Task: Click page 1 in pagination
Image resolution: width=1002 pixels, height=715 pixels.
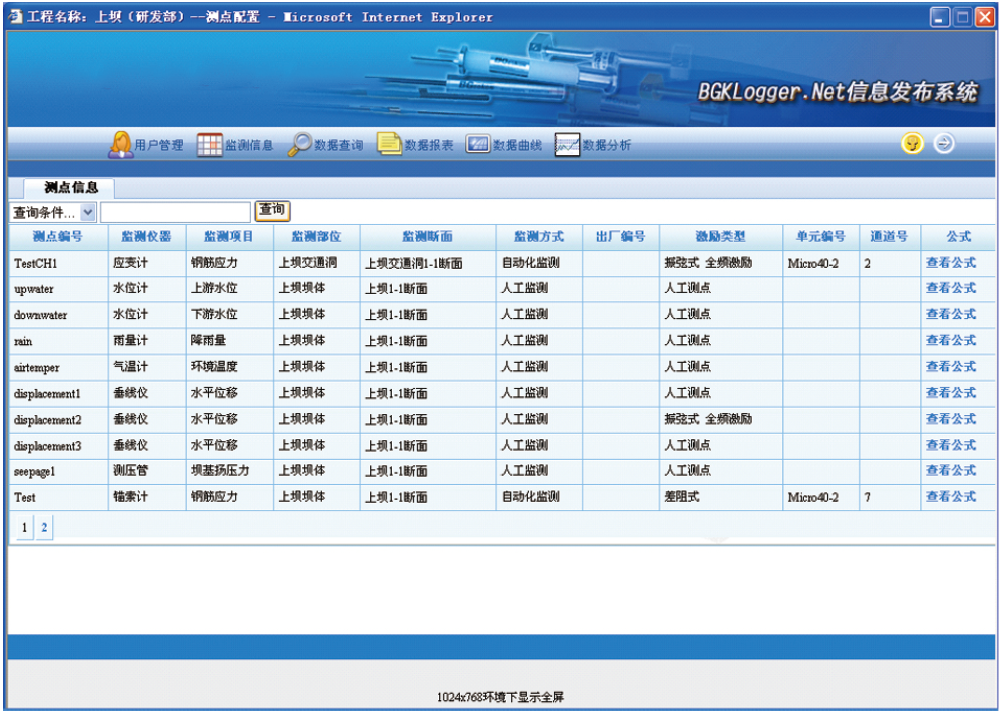Action: coord(24,528)
